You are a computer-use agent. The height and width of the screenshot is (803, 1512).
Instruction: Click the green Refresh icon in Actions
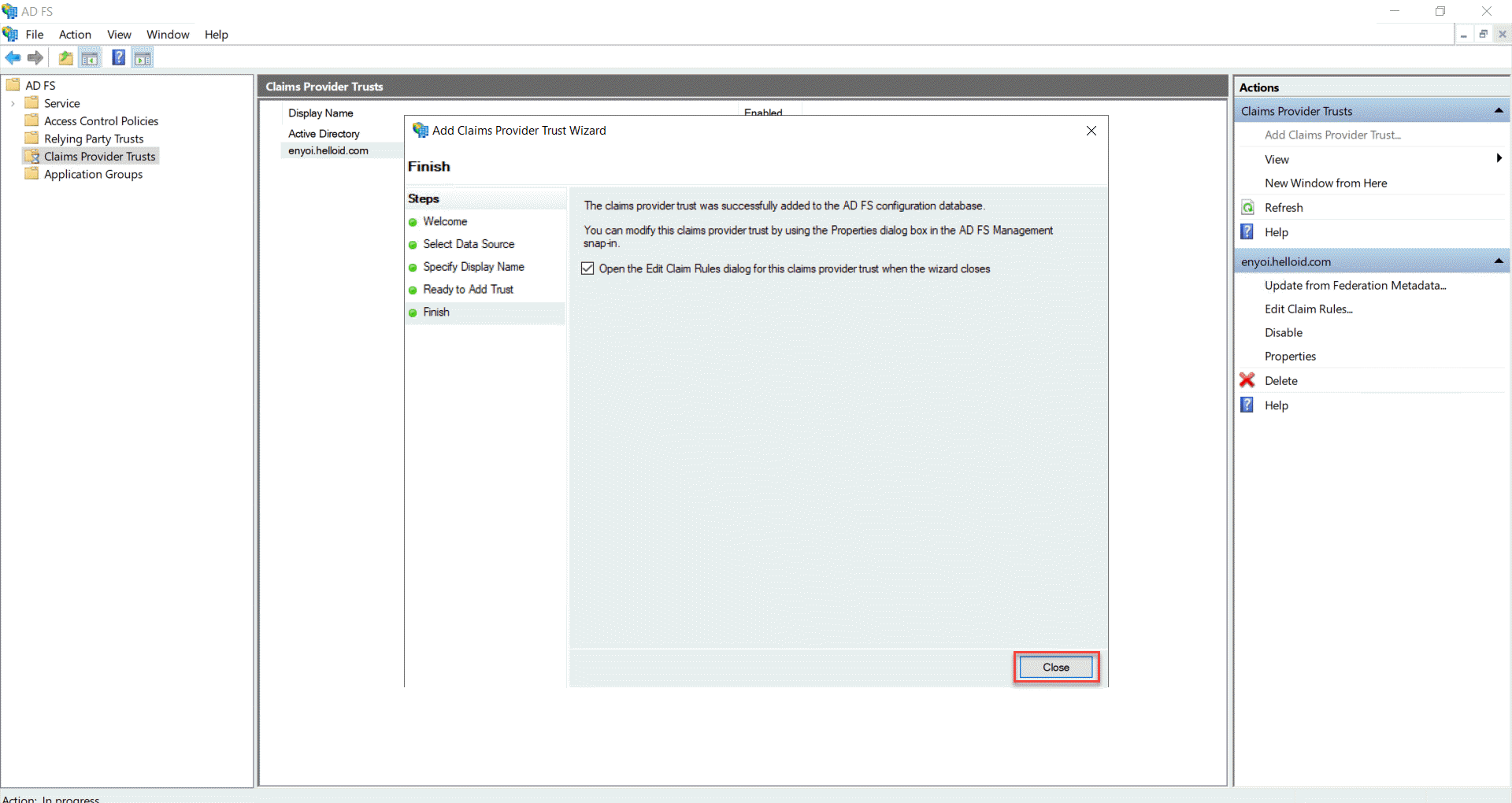point(1247,208)
